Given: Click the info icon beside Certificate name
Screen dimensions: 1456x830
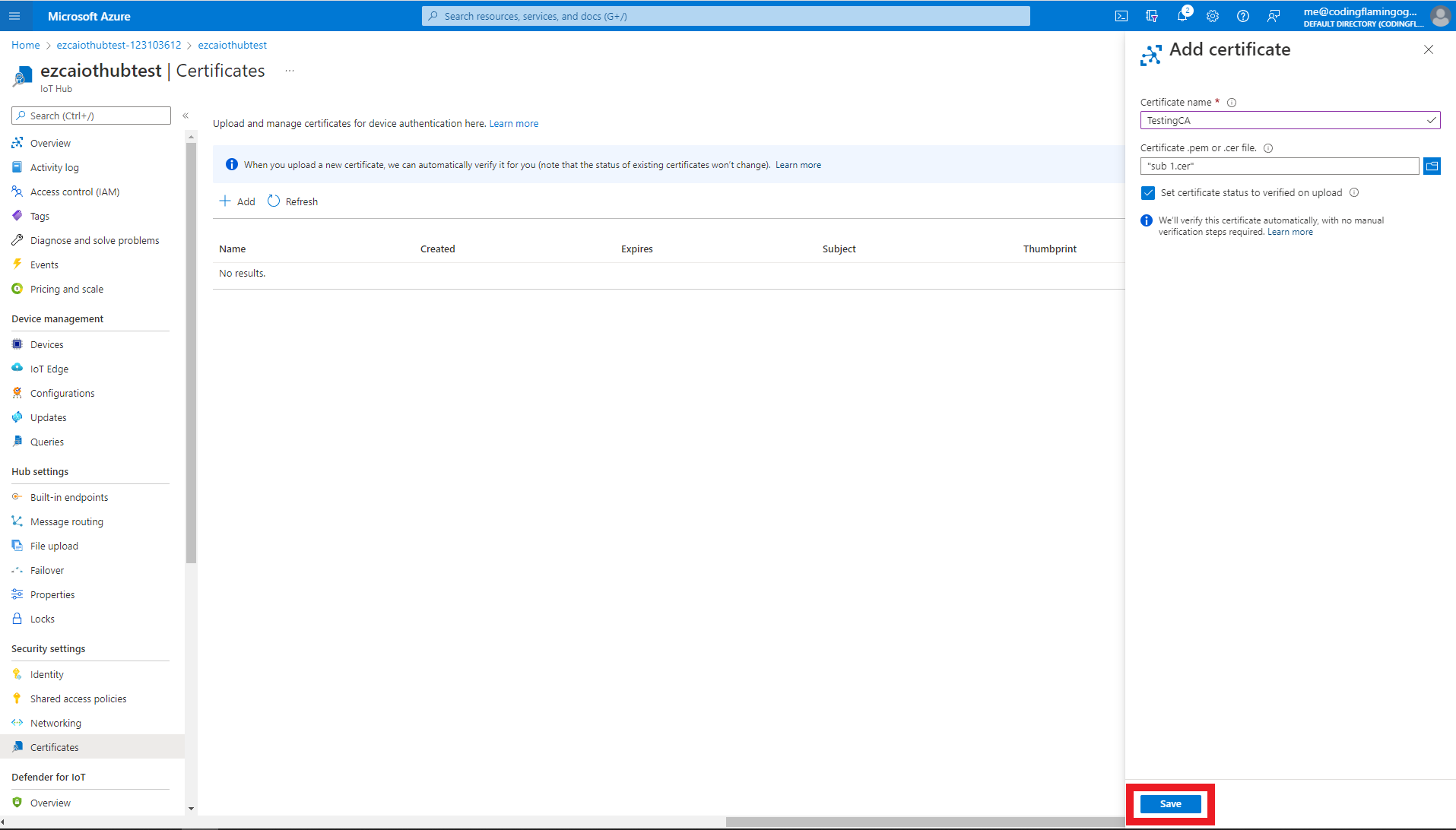Looking at the screenshot, I should 1232,103.
